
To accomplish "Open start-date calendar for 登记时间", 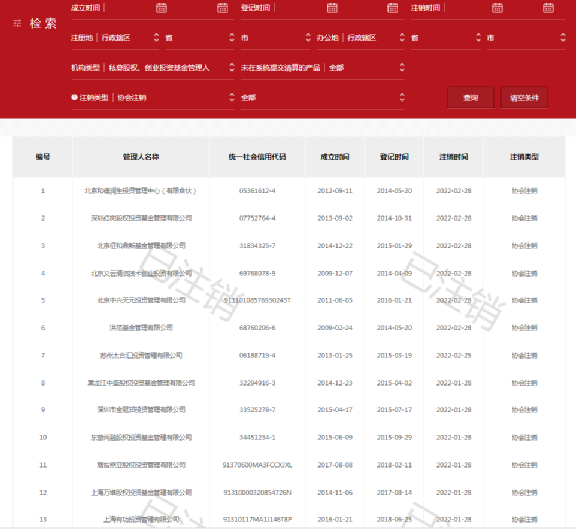I will [x=332, y=8].
